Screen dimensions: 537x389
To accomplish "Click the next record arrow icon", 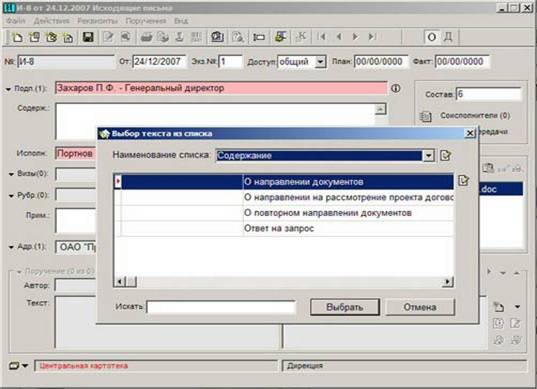I will pos(355,37).
